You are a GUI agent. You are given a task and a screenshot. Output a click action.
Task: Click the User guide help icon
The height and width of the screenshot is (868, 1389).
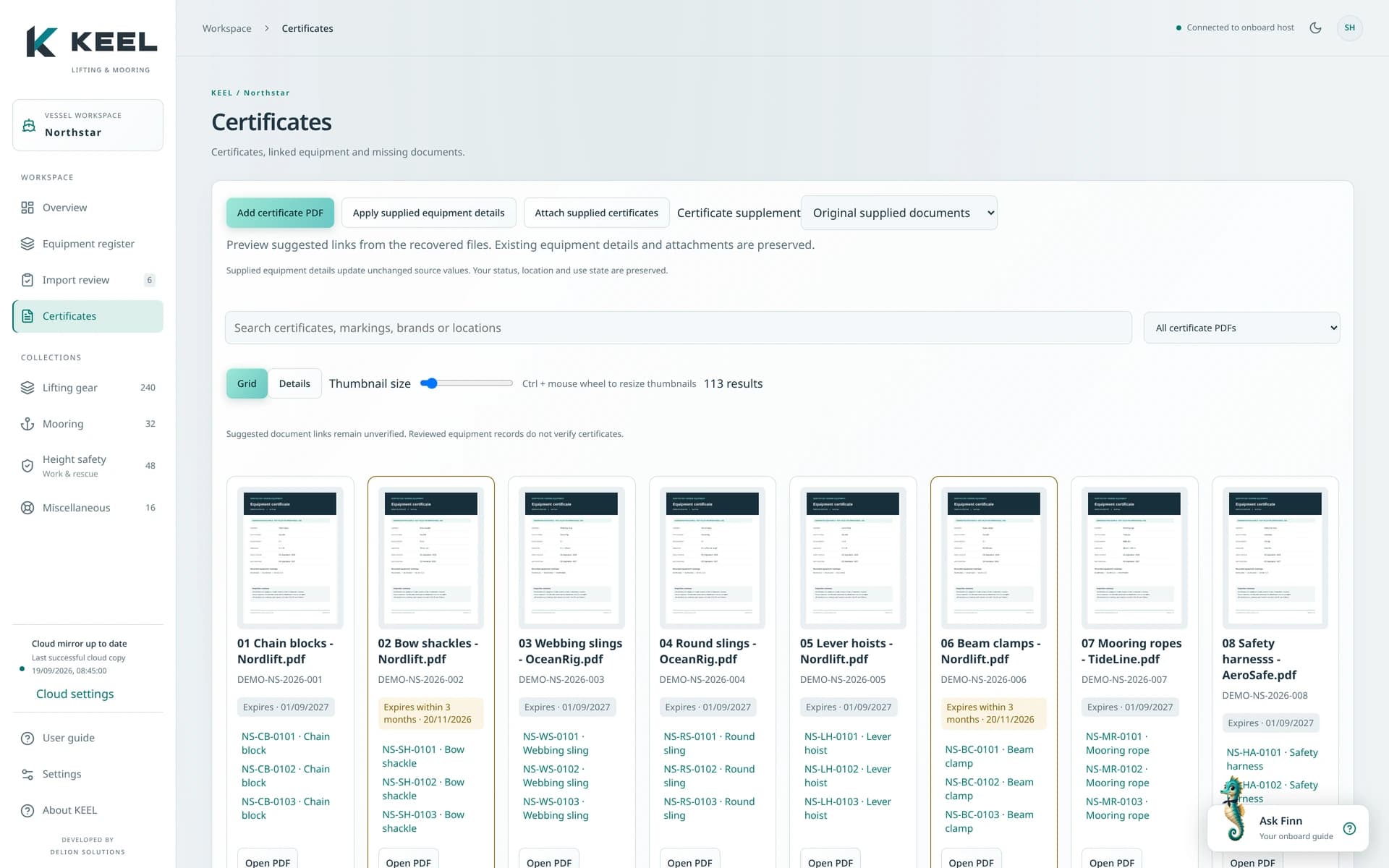(x=27, y=738)
